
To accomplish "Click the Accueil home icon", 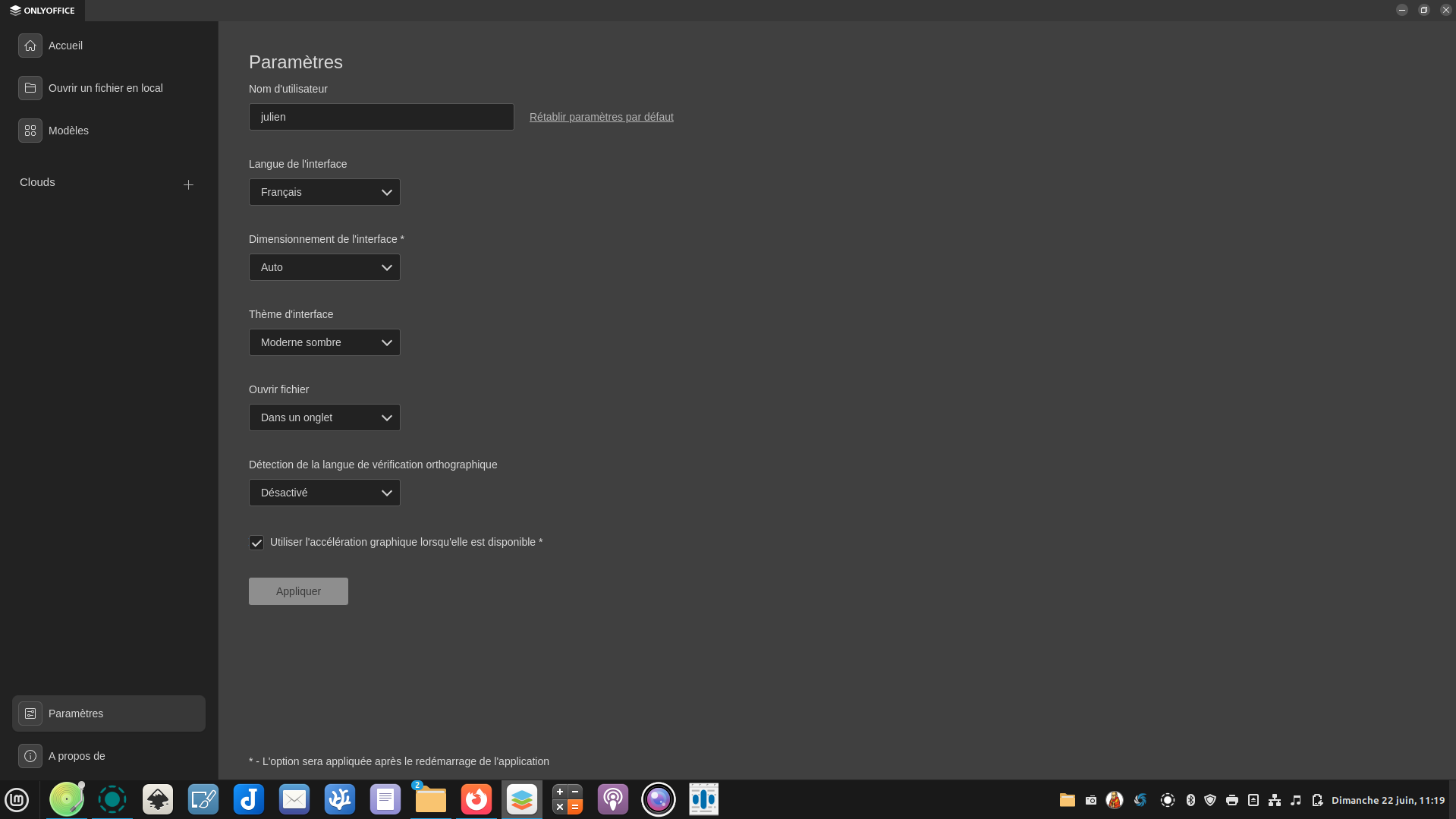I will [x=30, y=46].
